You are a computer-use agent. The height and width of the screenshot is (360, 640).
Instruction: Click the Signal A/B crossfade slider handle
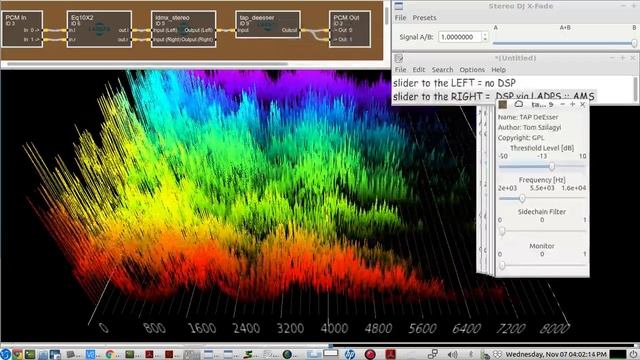(634, 43)
